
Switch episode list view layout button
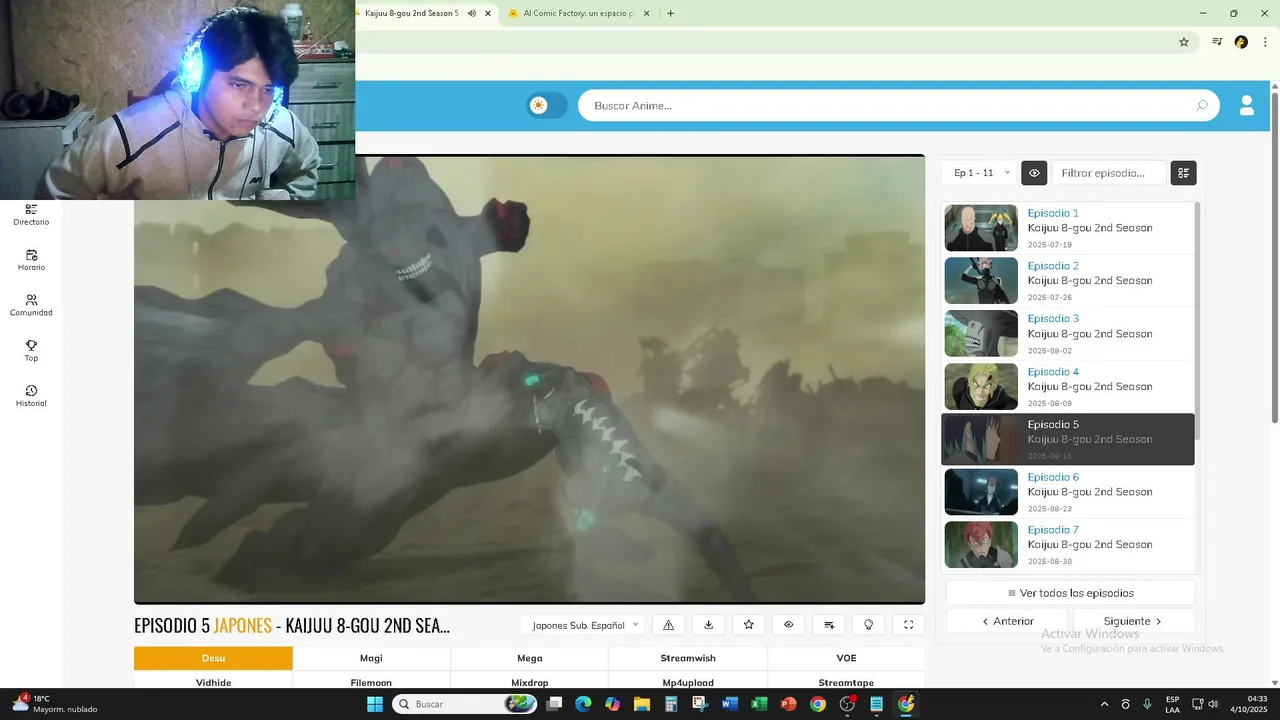[x=1183, y=173]
